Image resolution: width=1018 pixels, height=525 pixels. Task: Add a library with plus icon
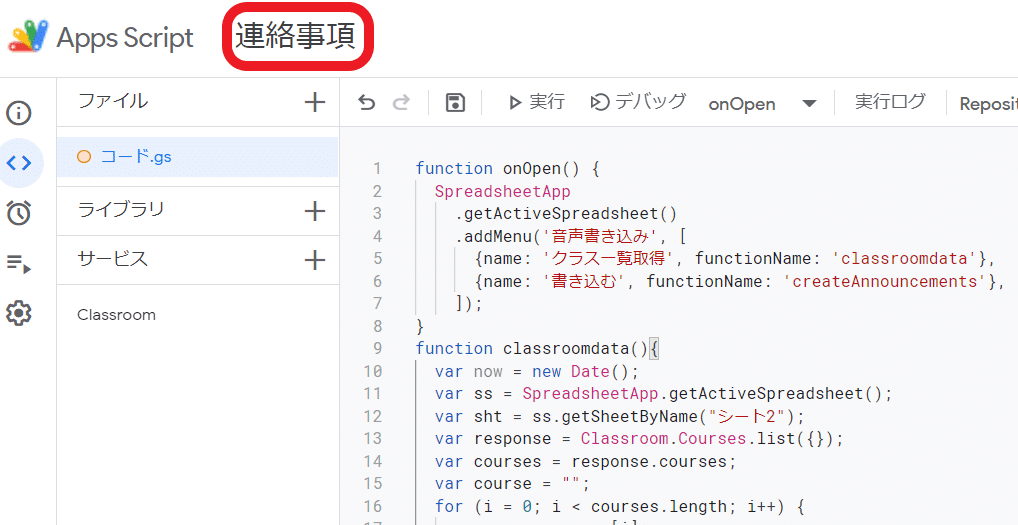click(315, 211)
